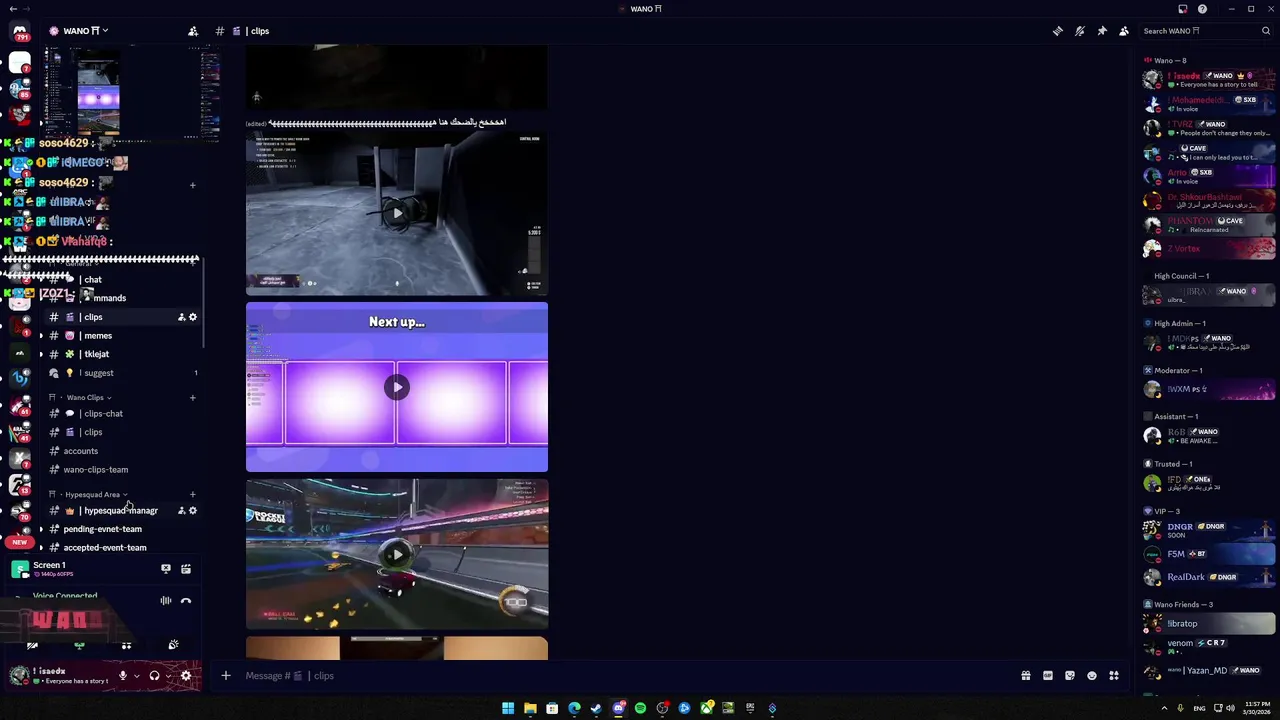Open Windows Start menu
This screenshot has width=1280, height=720.
(x=508, y=708)
